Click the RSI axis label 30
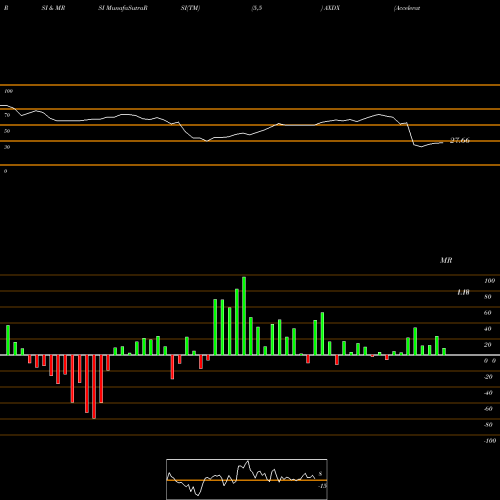 point(7,147)
